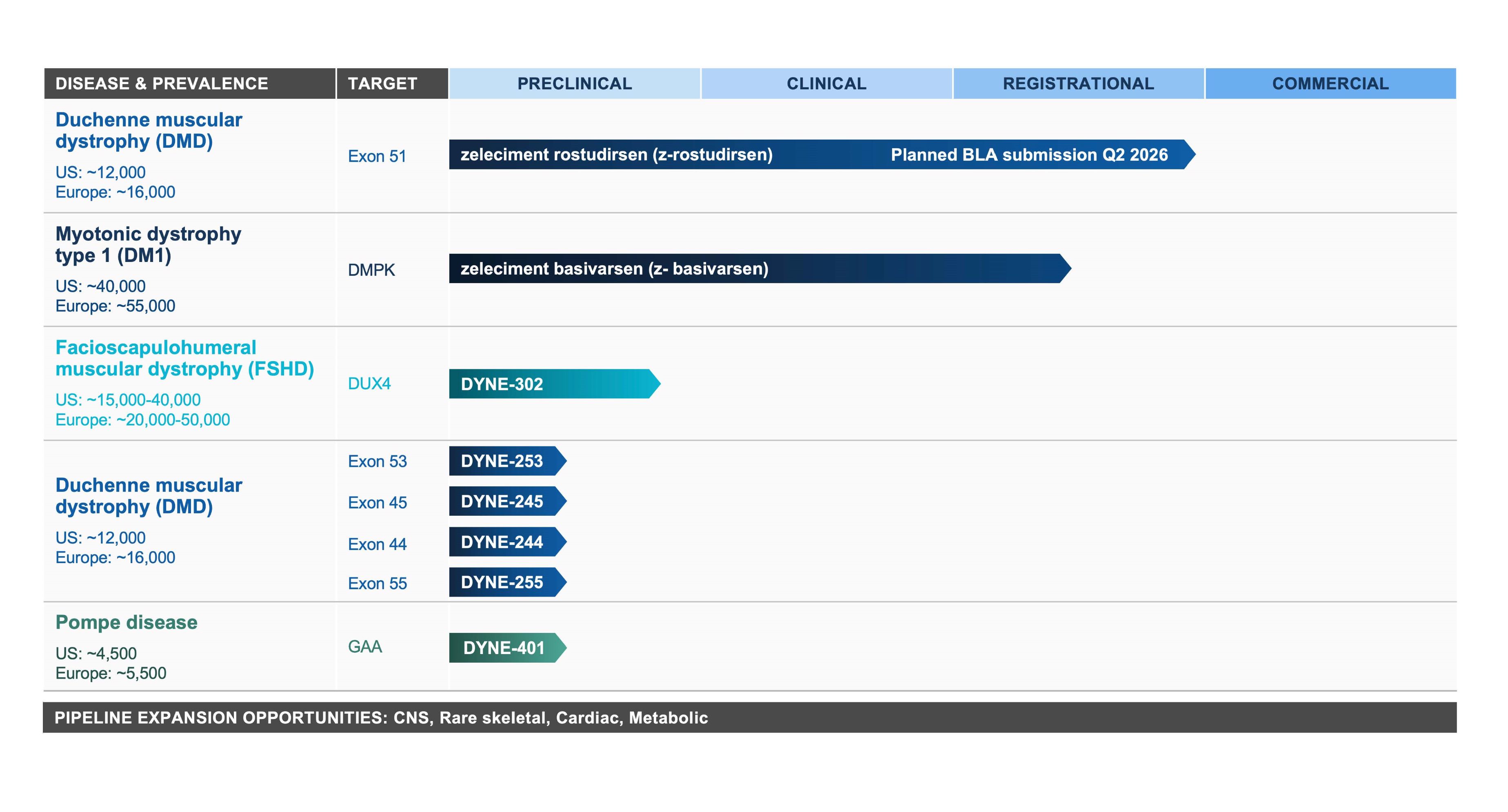Click the PRECLINICAL column header

coord(574,84)
